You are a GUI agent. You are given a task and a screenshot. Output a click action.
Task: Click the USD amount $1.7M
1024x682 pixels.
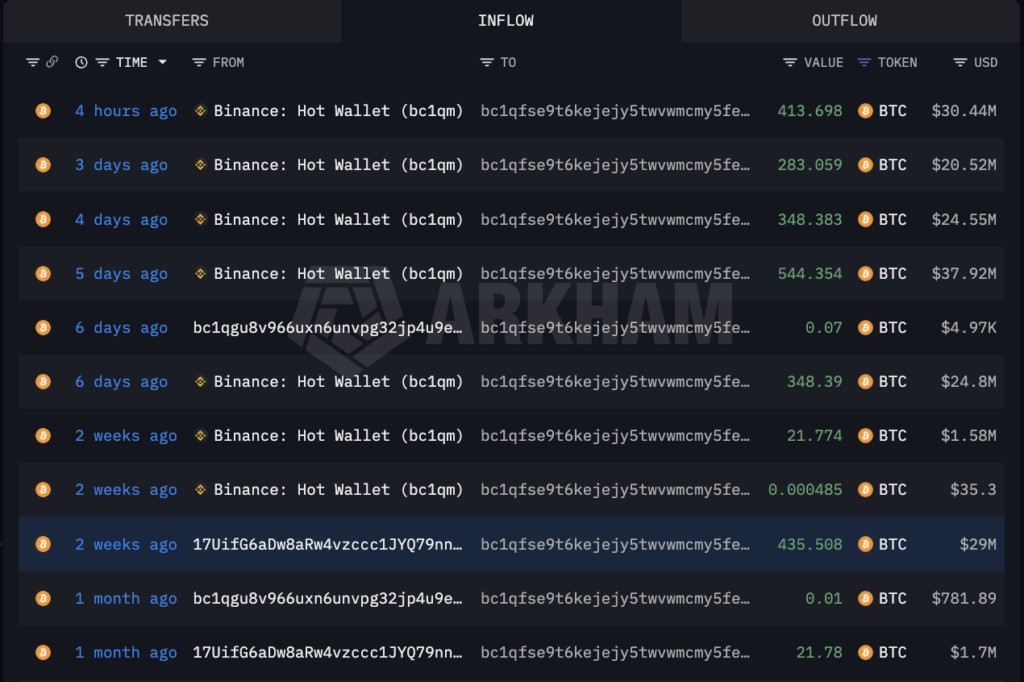coord(973,653)
